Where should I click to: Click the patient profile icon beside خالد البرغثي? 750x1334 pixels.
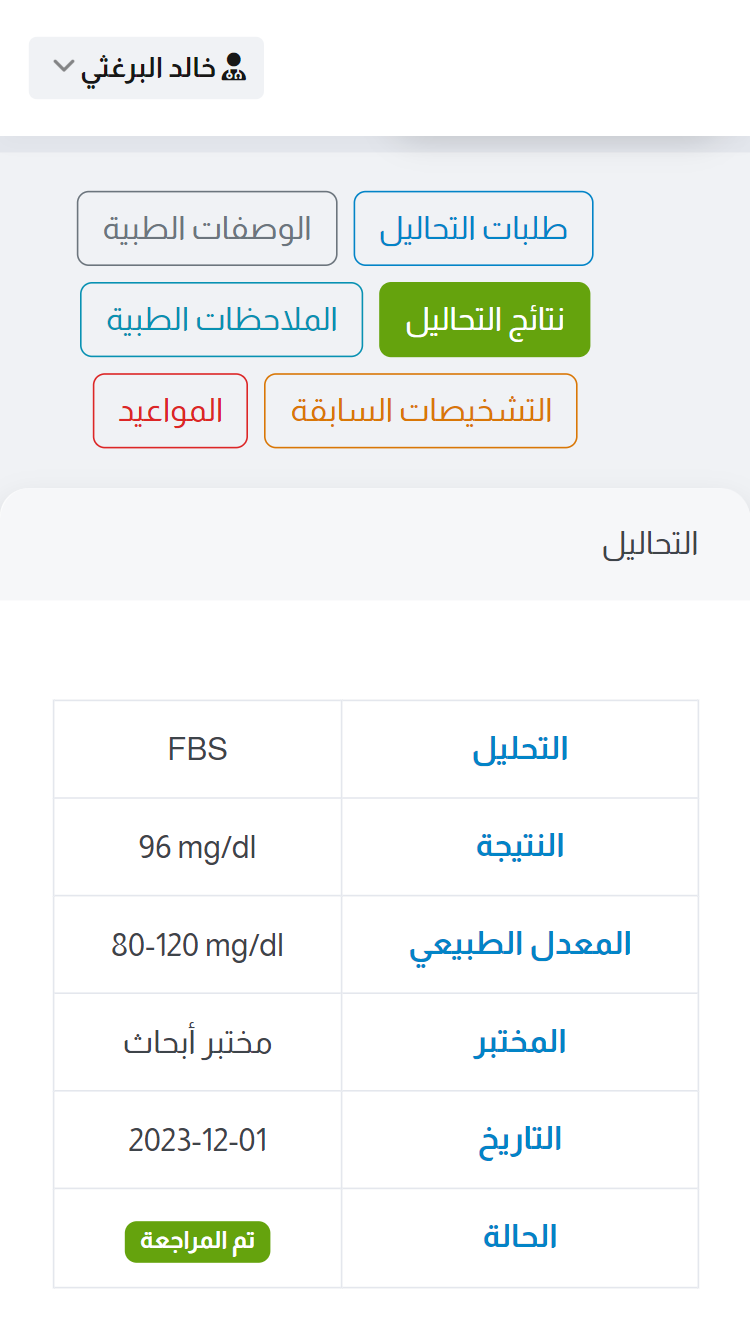233,67
